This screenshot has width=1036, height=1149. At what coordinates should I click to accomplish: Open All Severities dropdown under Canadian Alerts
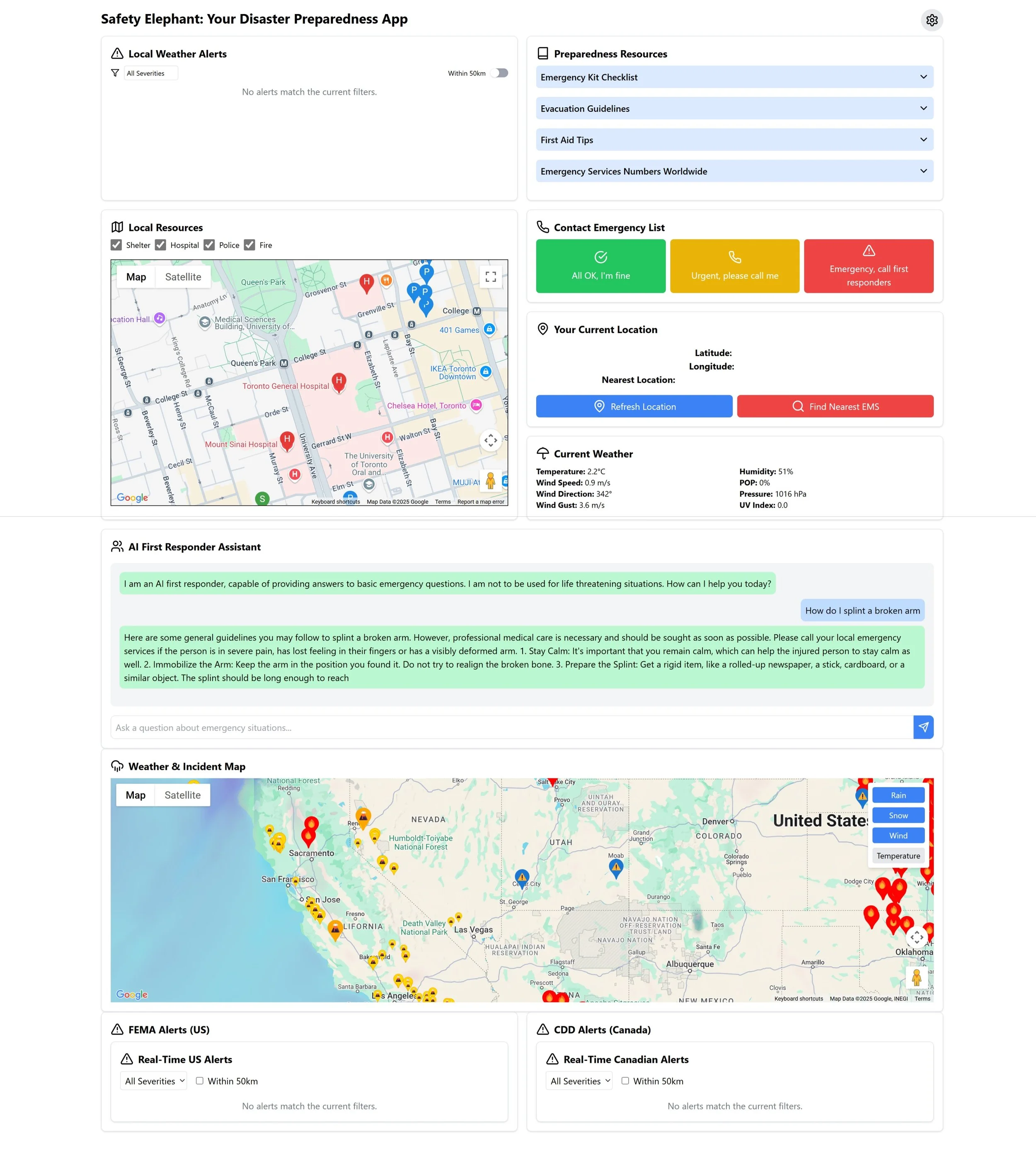tap(579, 1081)
